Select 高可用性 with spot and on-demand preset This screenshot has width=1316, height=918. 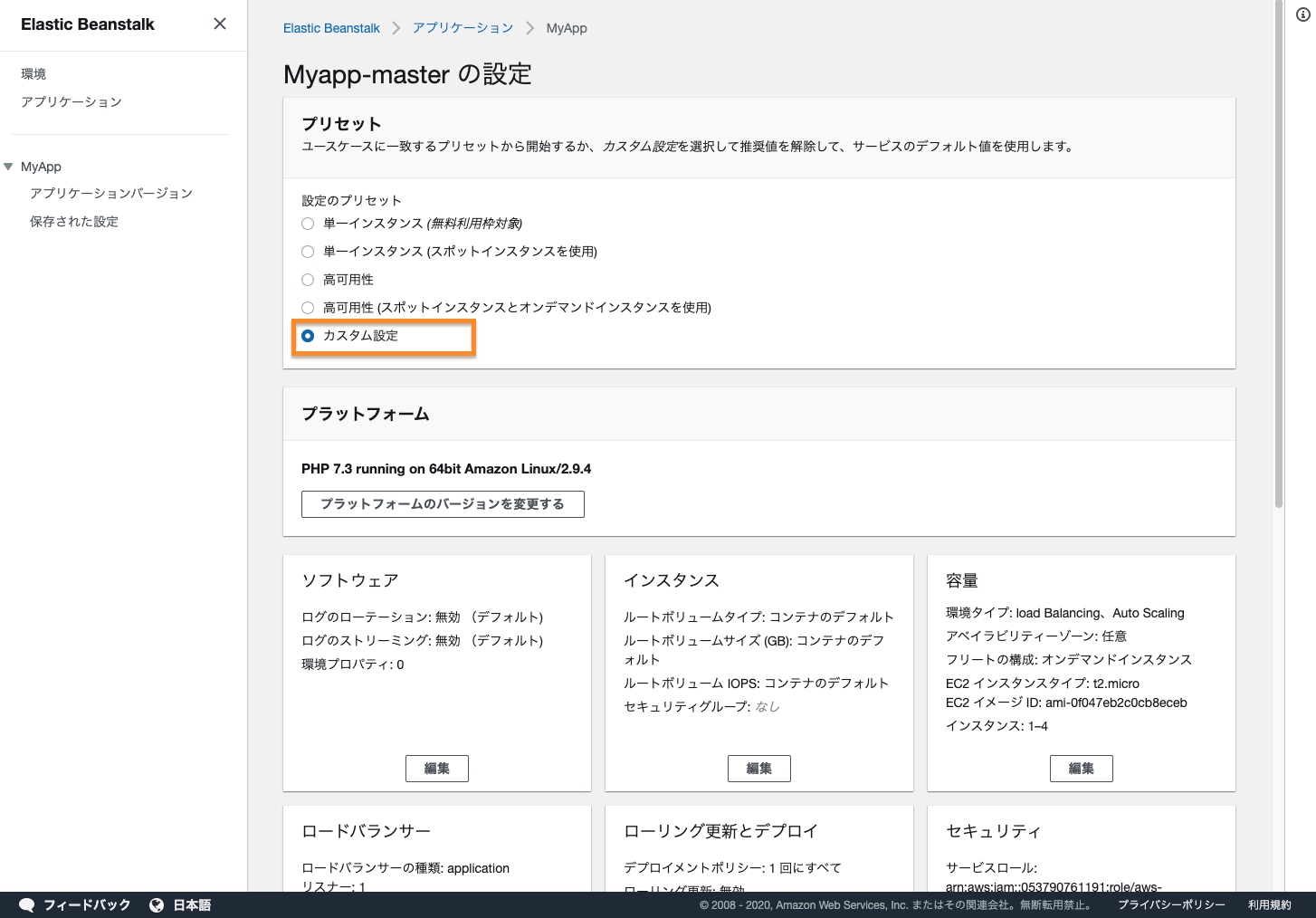tap(308, 308)
